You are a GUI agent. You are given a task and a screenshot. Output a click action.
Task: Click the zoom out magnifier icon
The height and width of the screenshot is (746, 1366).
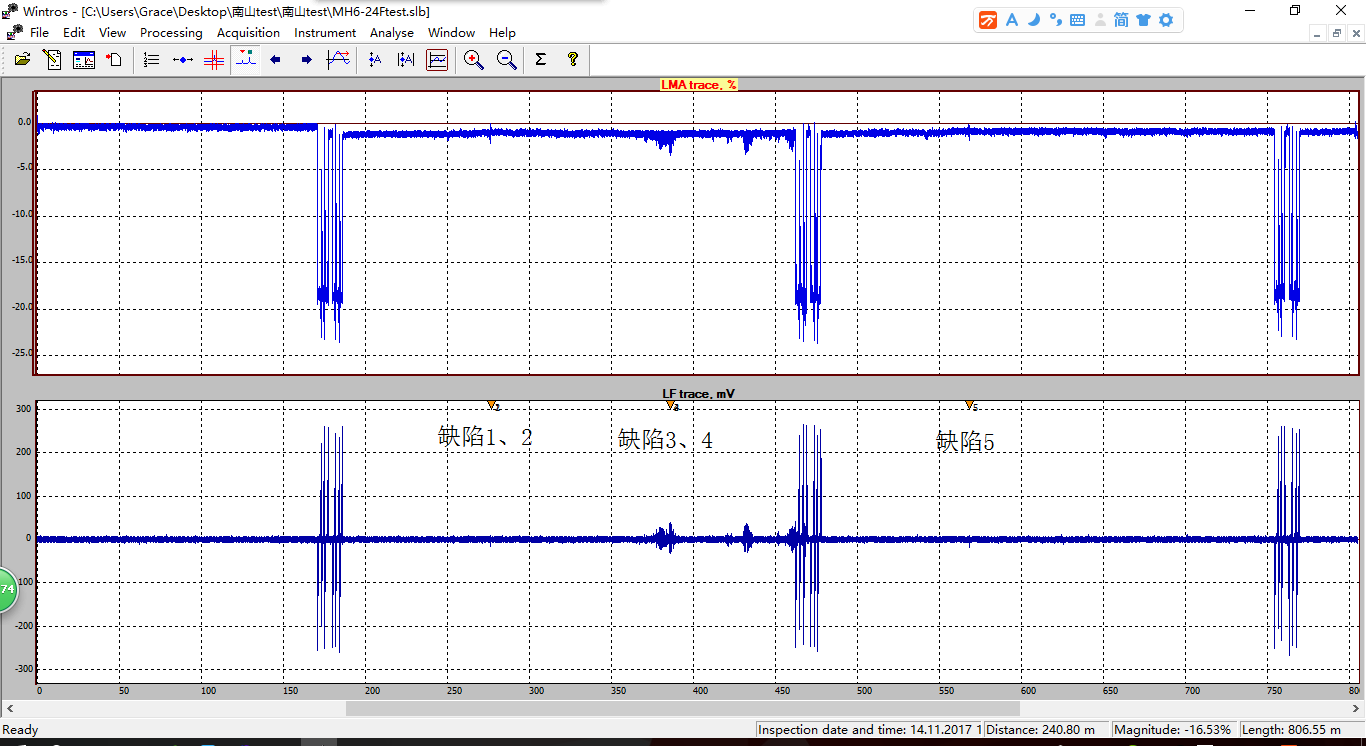coord(507,60)
